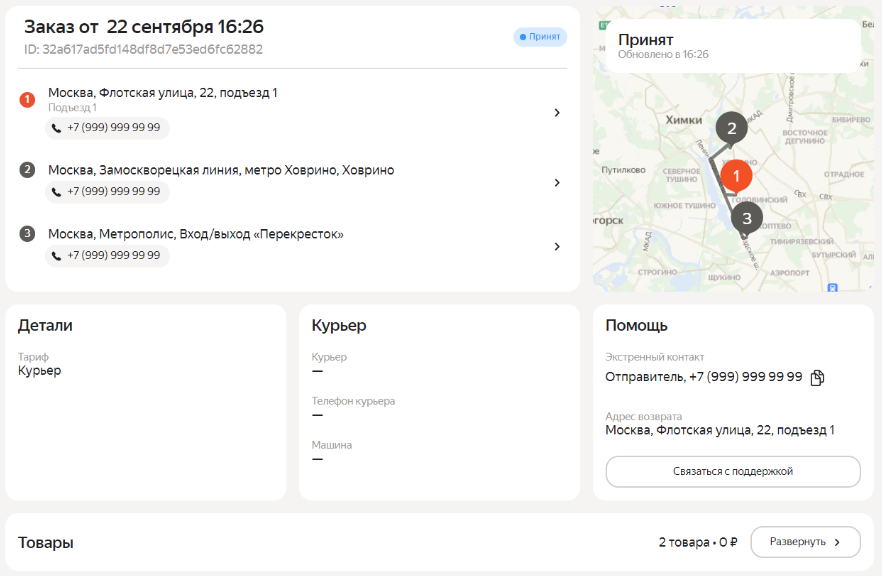Screen dimensions: 882x576
Task: Select map marker 2 near Химки
Action: click(731, 128)
